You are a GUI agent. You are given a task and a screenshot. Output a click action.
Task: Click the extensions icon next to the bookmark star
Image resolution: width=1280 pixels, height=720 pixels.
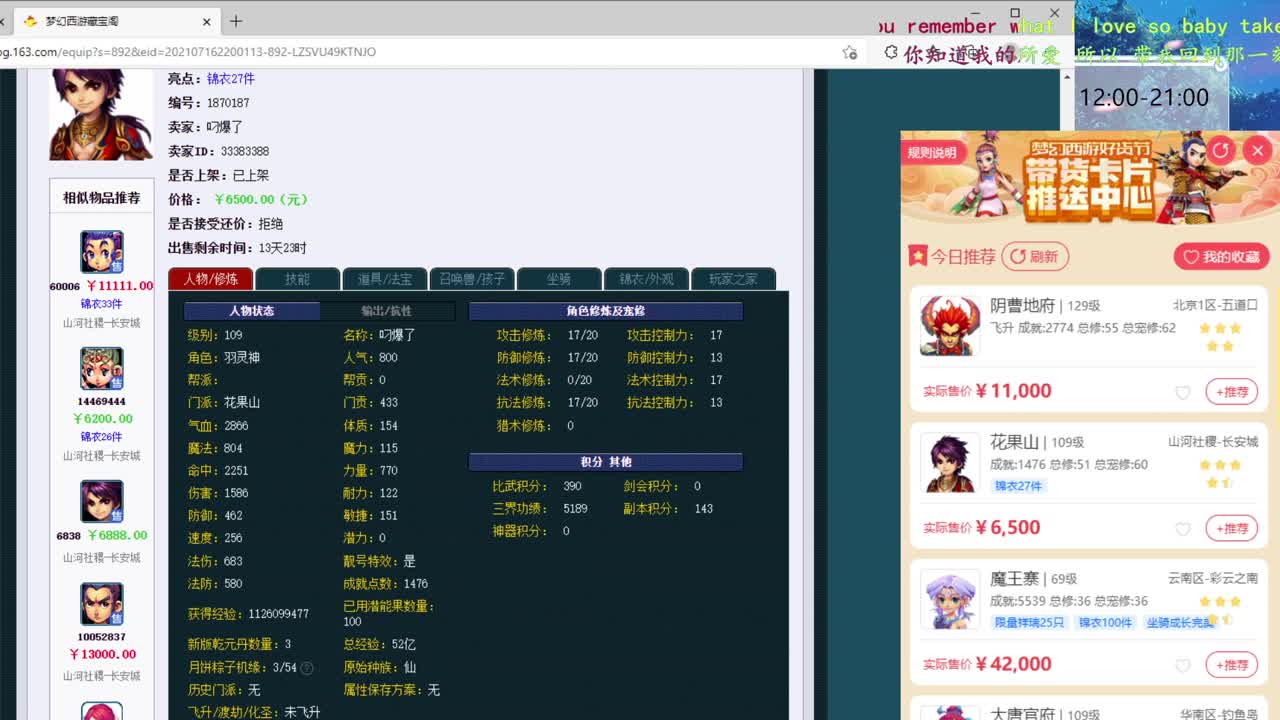891,52
